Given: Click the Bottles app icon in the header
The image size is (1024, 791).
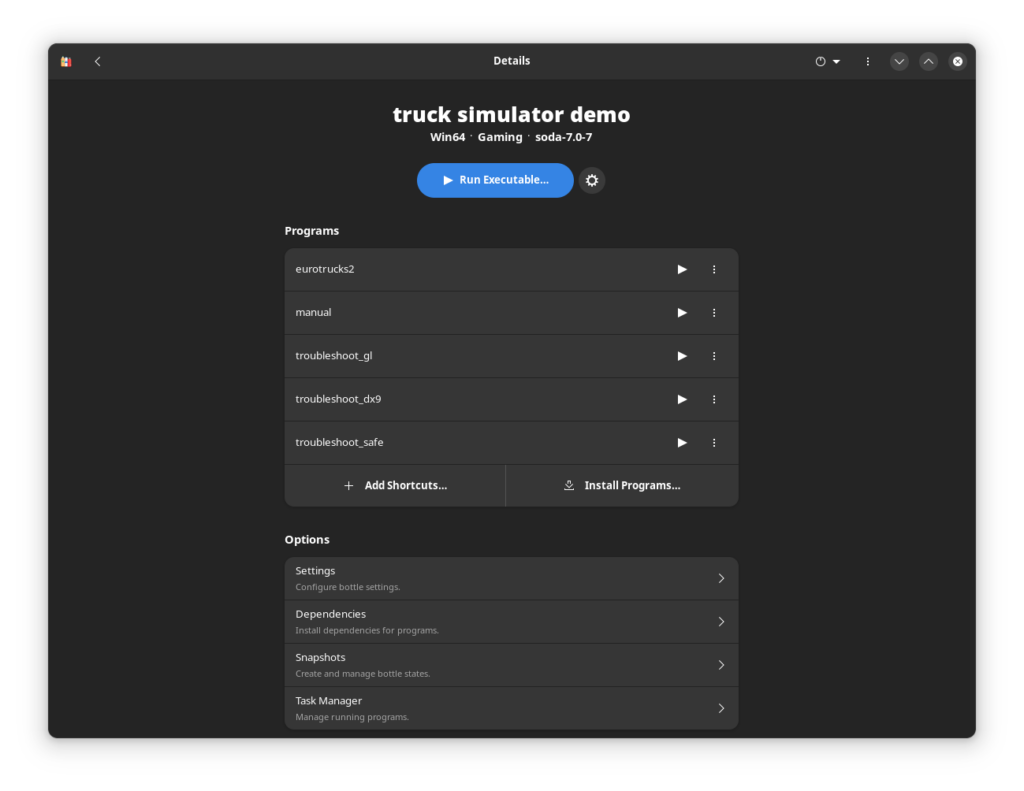Looking at the screenshot, I should click(65, 60).
